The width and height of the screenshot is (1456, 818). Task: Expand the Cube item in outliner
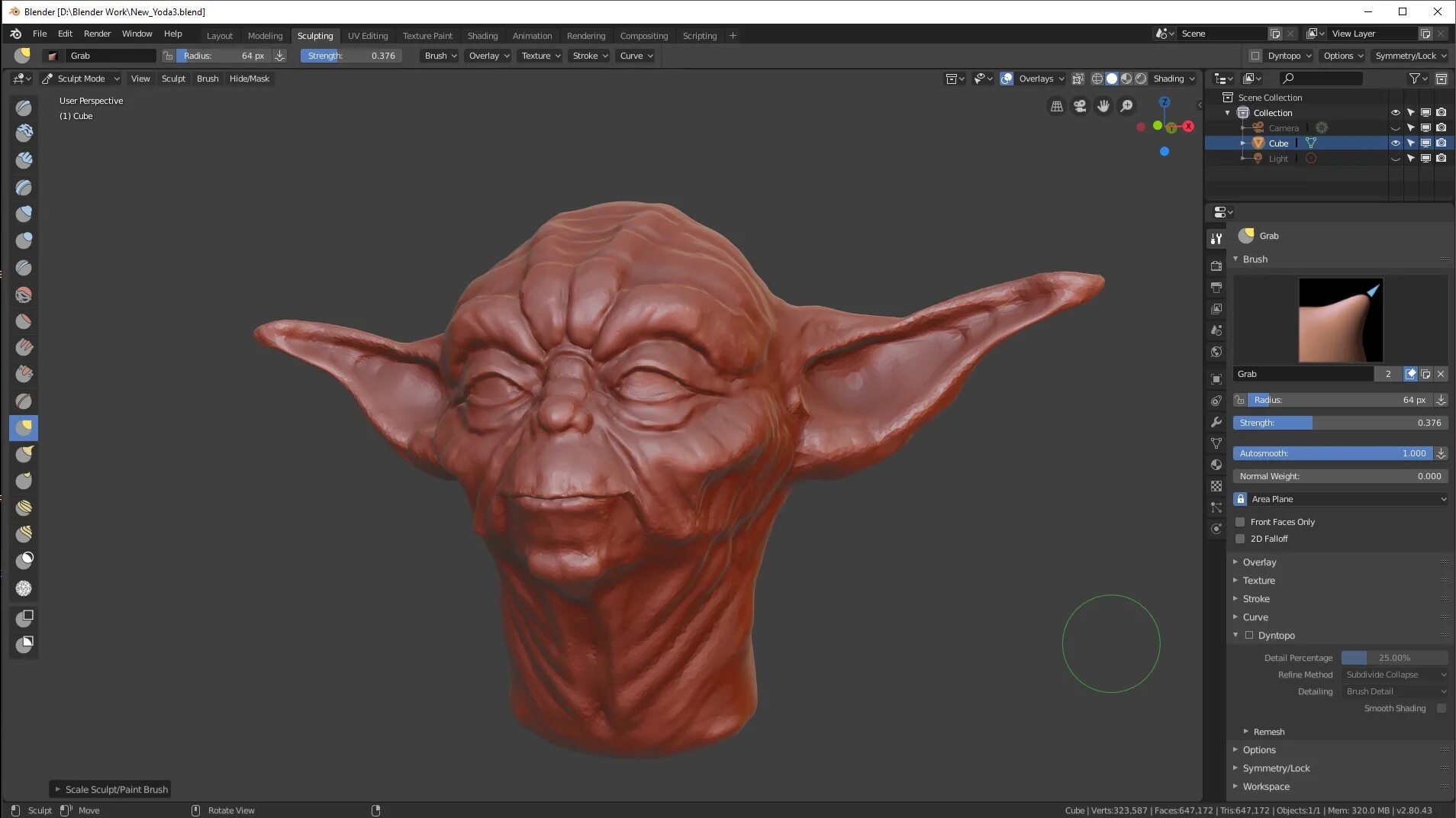click(x=1243, y=143)
